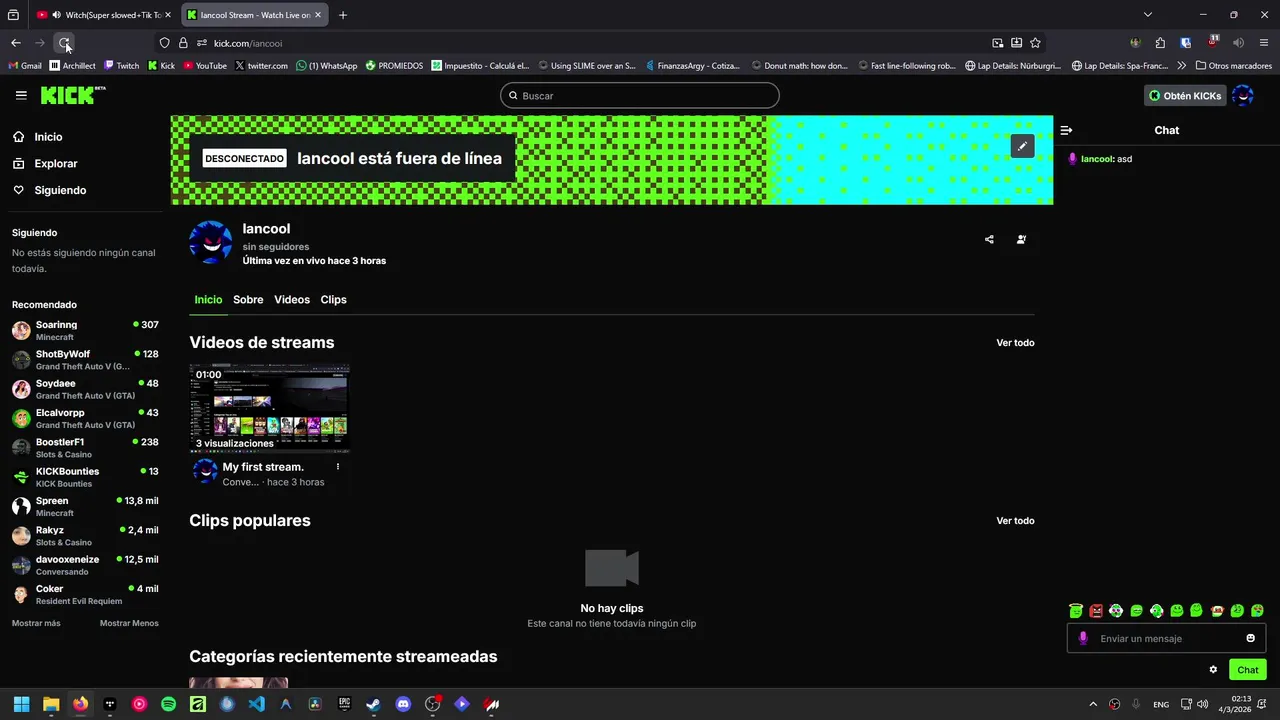The image size is (1280, 720).
Task: Click lancool username in chat message
Action: tap(1098, 159)
